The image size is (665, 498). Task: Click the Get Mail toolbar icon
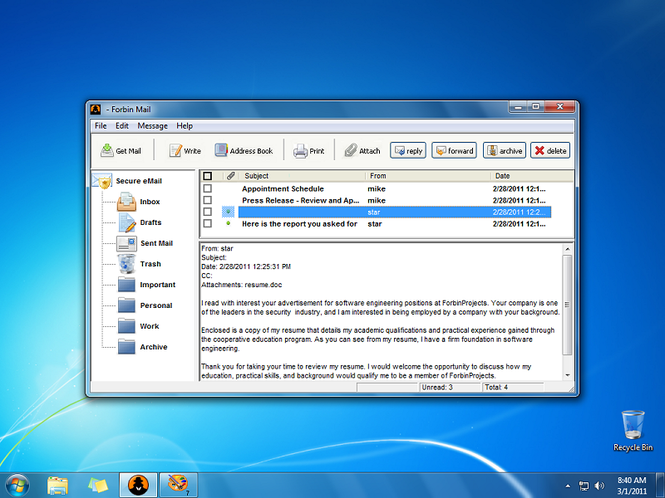[120, 151]
